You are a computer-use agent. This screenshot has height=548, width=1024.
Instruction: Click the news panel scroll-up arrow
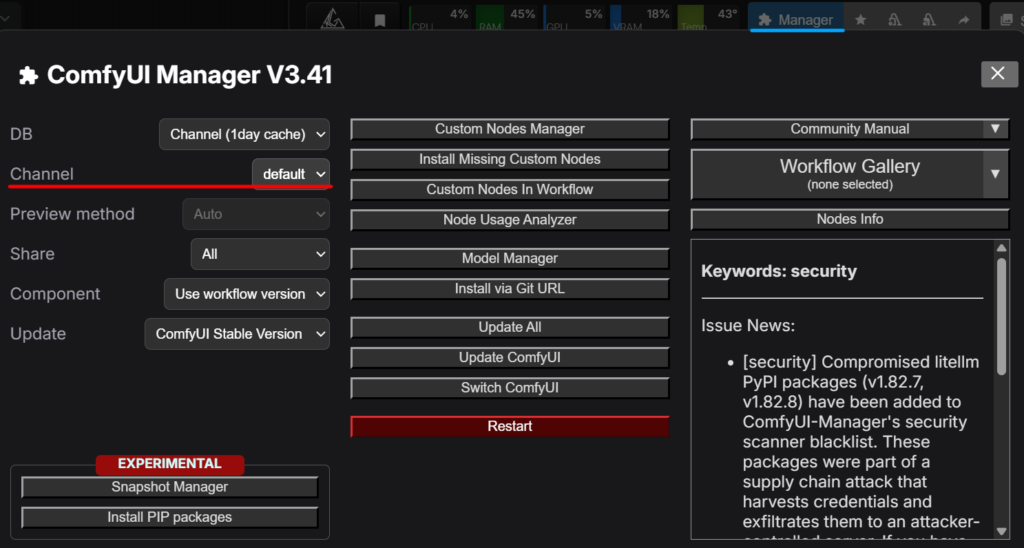(1002, 248)
